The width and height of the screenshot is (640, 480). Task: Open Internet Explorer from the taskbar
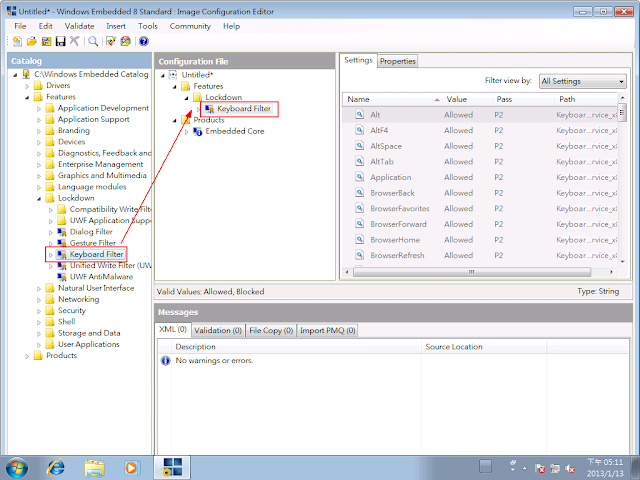coord(56,467)
